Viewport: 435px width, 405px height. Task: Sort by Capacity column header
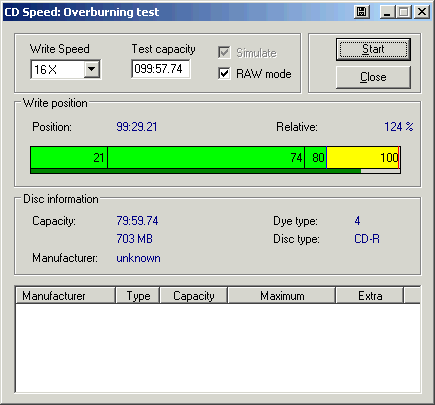[x=194, y=296]
